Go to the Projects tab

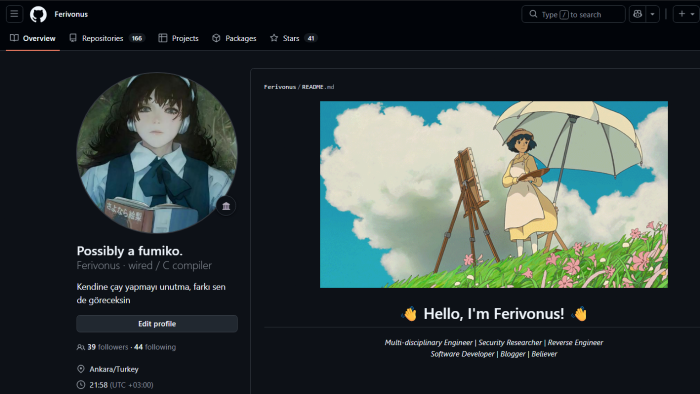click(179, 38)
